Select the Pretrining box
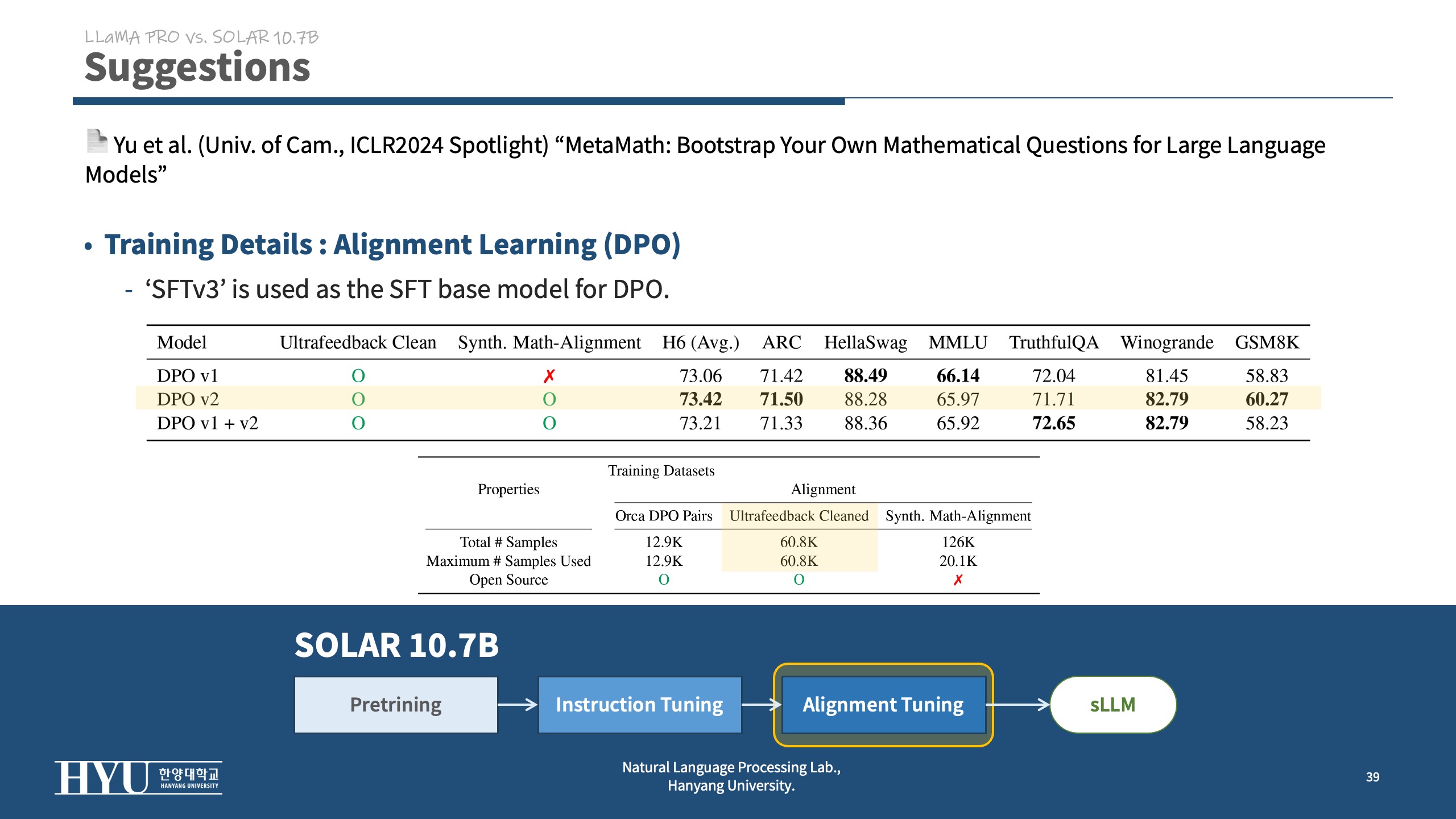The height and width of the screenshot is (819, 1456). click(x=396, y=705)
